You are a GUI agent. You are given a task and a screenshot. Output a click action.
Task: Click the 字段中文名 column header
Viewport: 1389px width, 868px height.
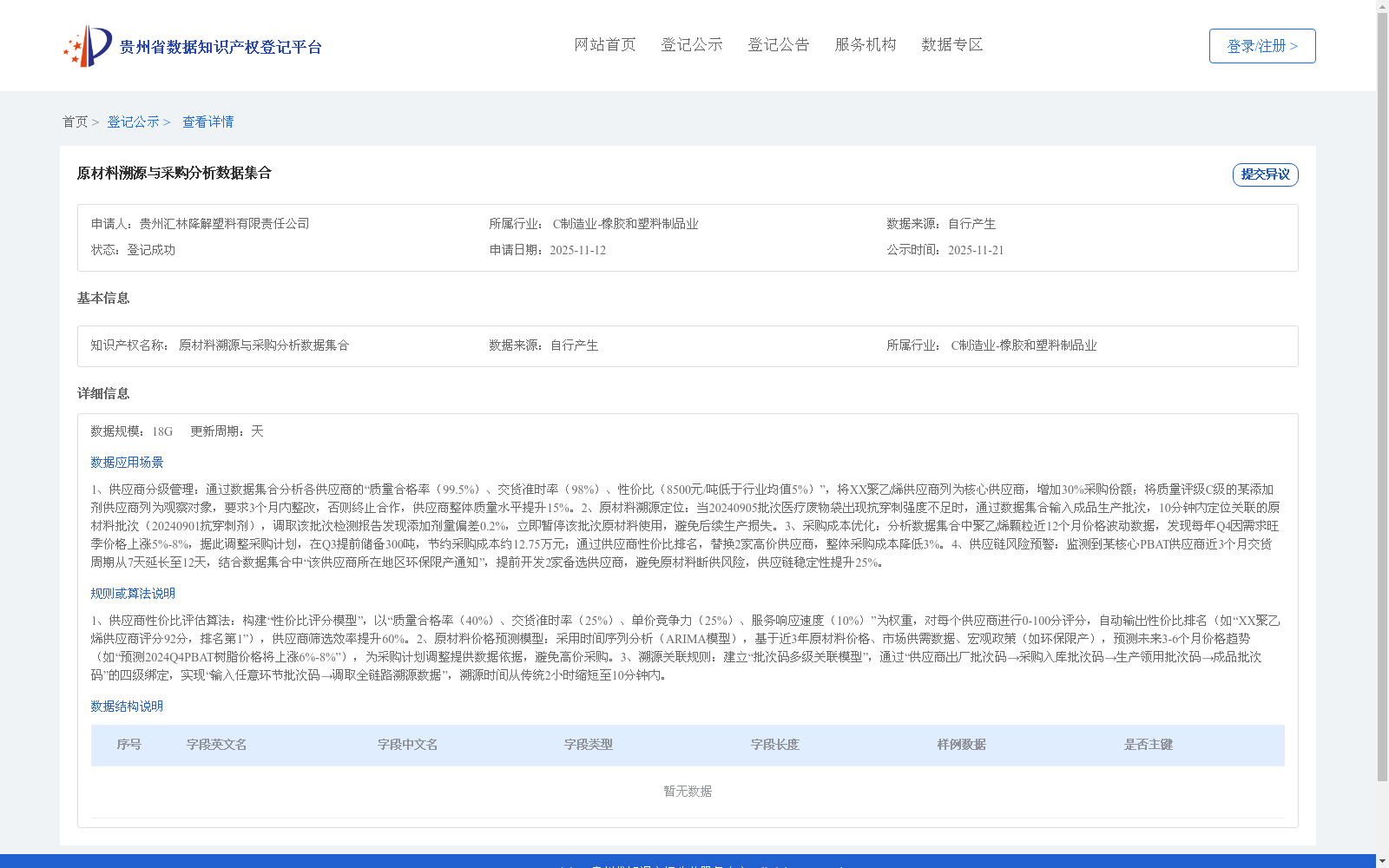pos(408,745)
